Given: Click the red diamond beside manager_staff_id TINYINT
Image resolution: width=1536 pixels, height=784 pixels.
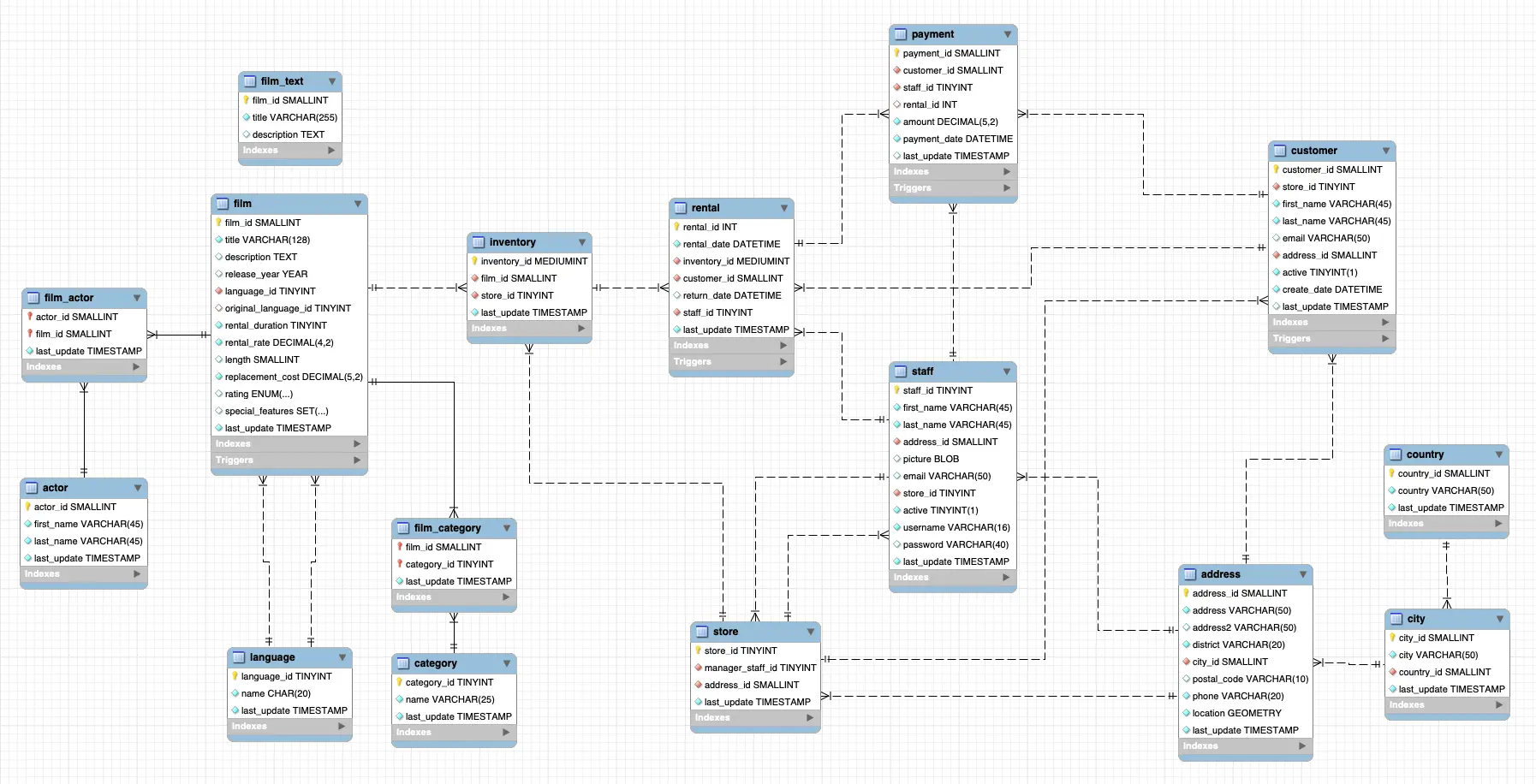Looking at the screenshot, I should pyautogui.click(x=698, y=668).
